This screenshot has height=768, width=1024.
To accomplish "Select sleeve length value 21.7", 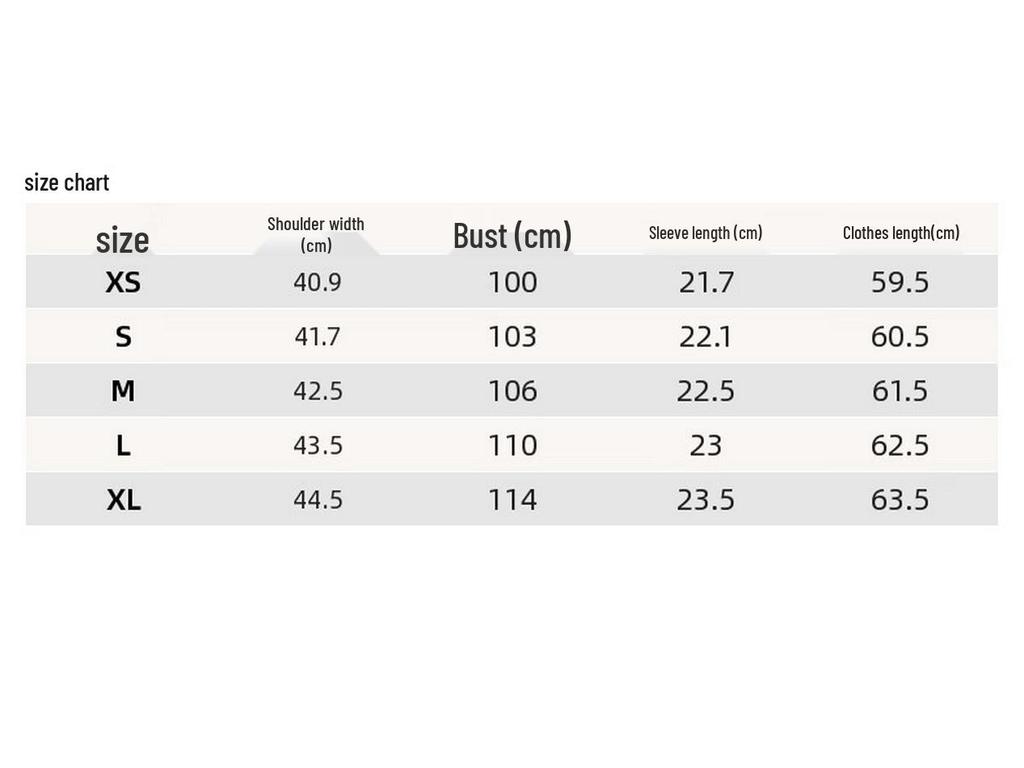I will 705,283.
